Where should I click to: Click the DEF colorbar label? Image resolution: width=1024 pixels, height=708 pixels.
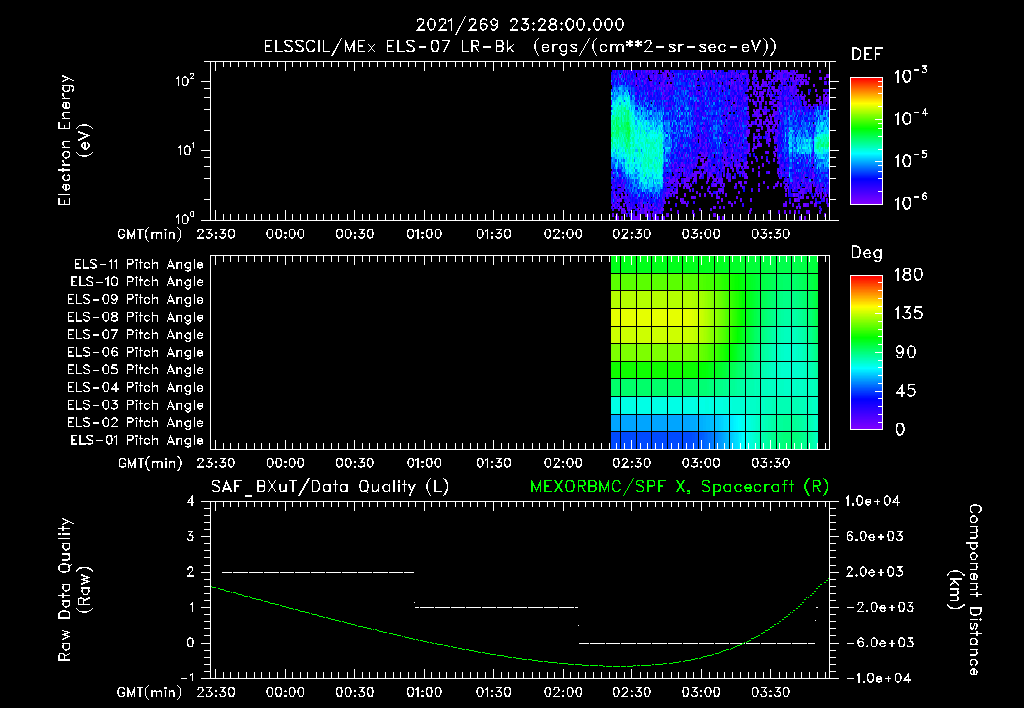click(866, 55)
